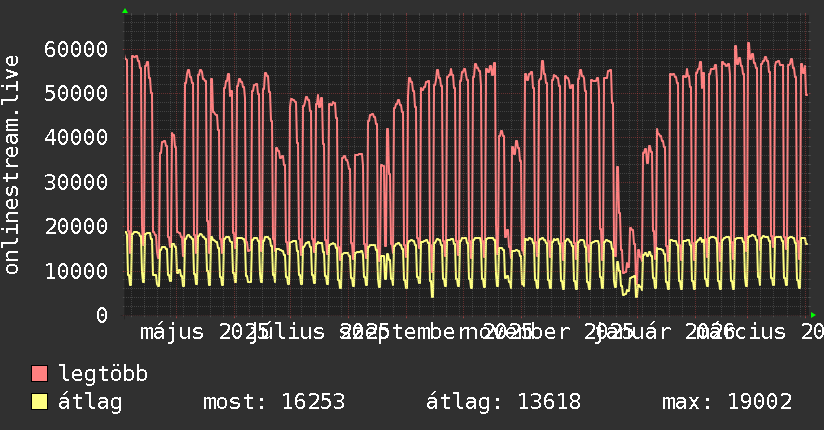Click the 40000 y-axis label

click(76, 138)
